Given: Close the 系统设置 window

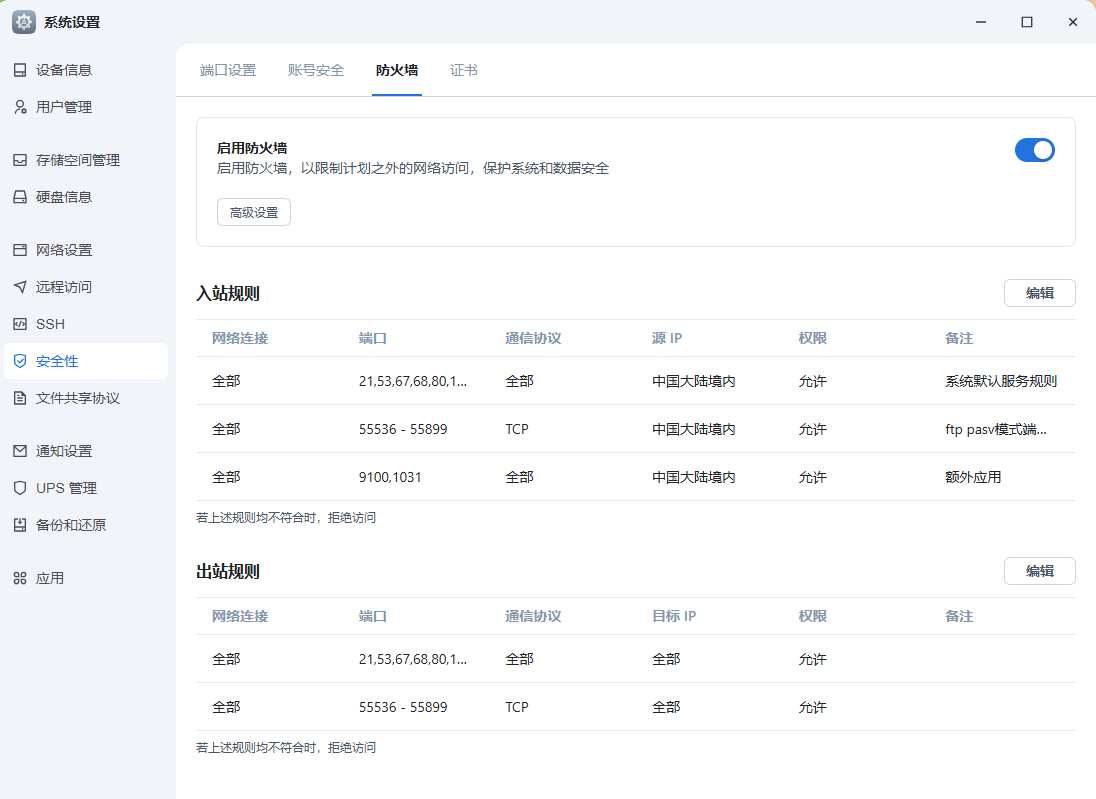Looking at the screenshot, I should pyautogui.click(x=1073, y=22).
